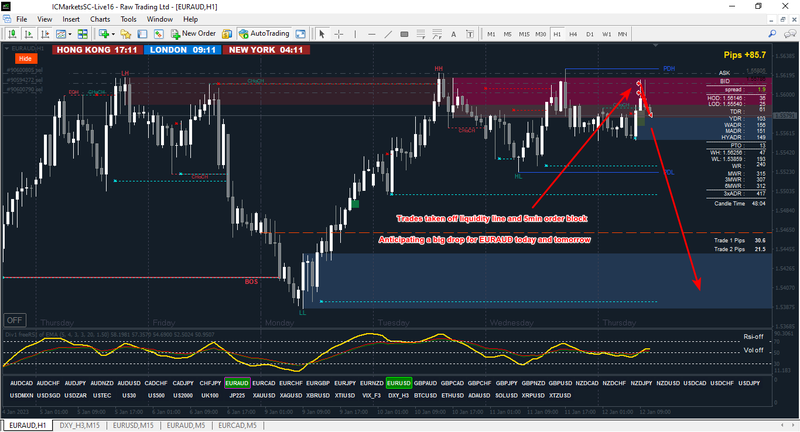Select the EURUSD symbol button
Image resolution: width=800 pixels, height=432 pixels.
click(398, 383)
